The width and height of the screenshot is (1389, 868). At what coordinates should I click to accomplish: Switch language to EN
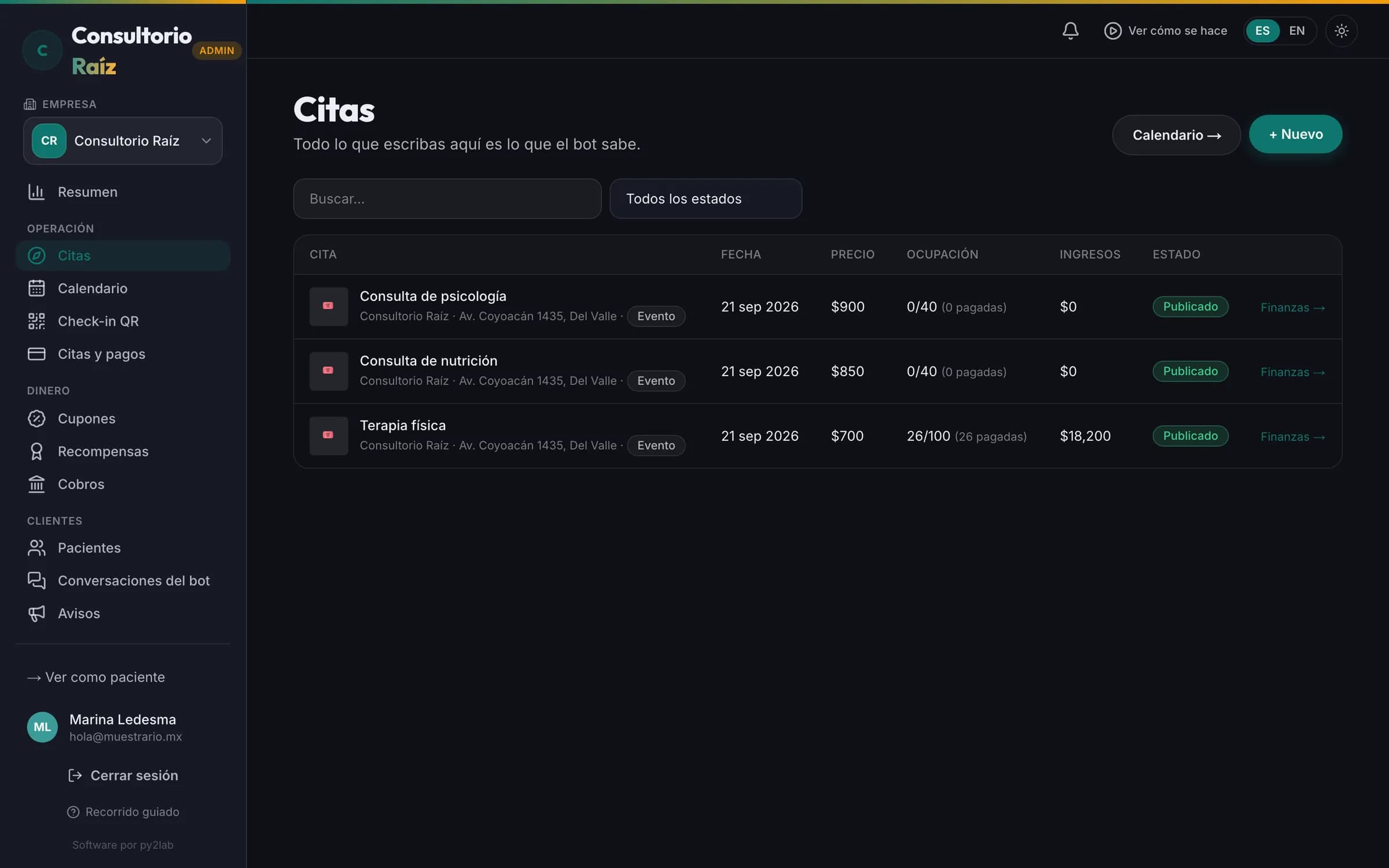point(1297,31)
